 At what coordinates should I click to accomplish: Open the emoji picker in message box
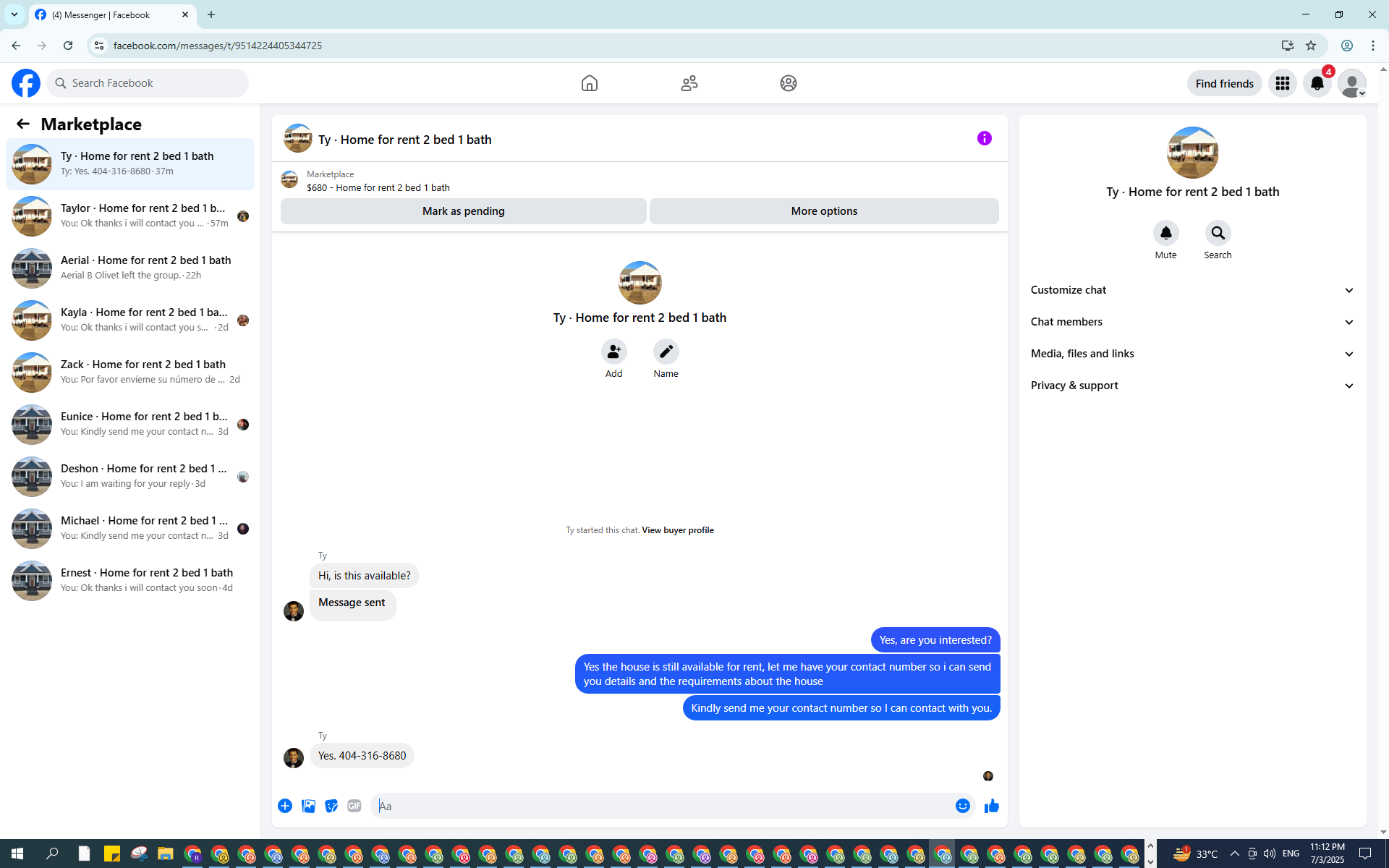pos(962,806)
